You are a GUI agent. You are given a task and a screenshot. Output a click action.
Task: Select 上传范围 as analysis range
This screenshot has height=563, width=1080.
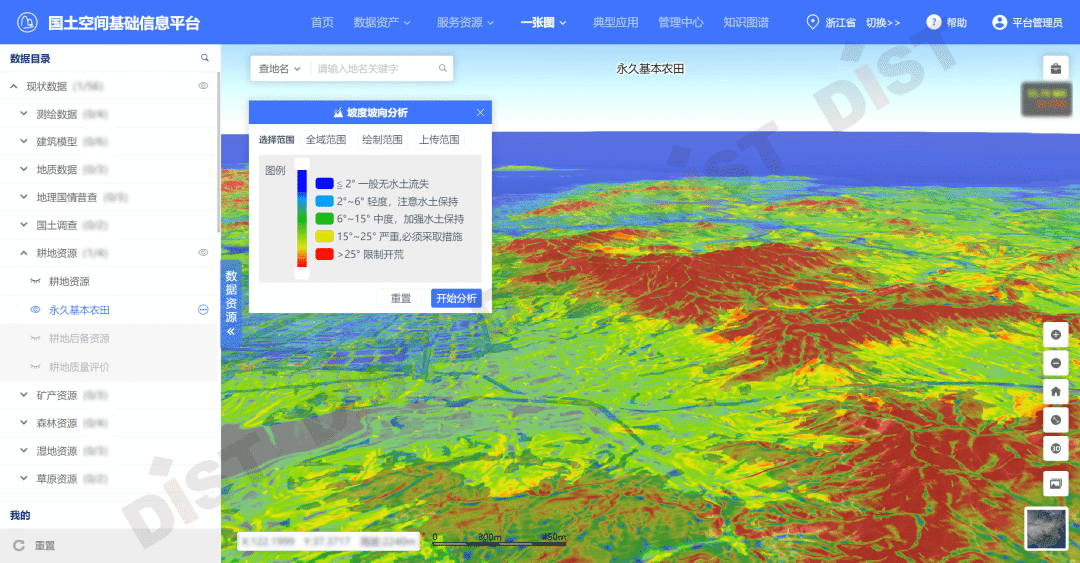[x=439, y=139]
